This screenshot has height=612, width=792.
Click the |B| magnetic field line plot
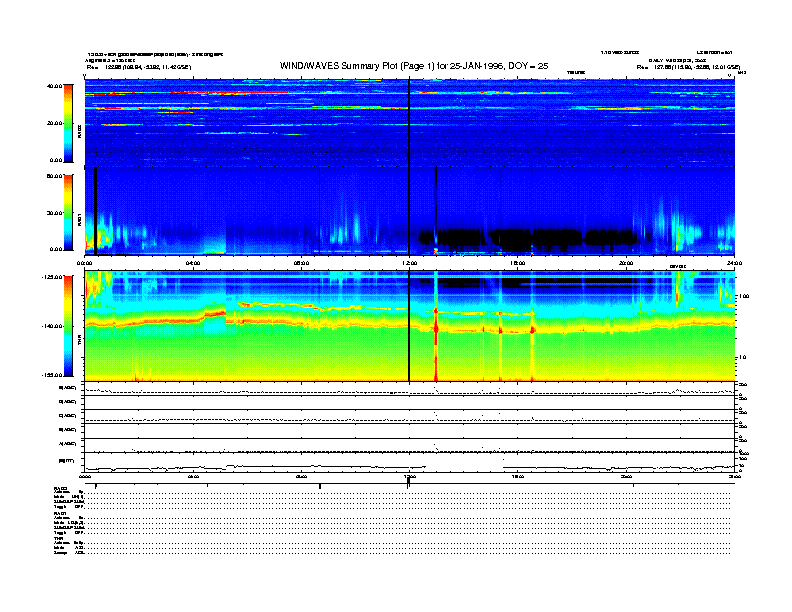click(410, 463)
